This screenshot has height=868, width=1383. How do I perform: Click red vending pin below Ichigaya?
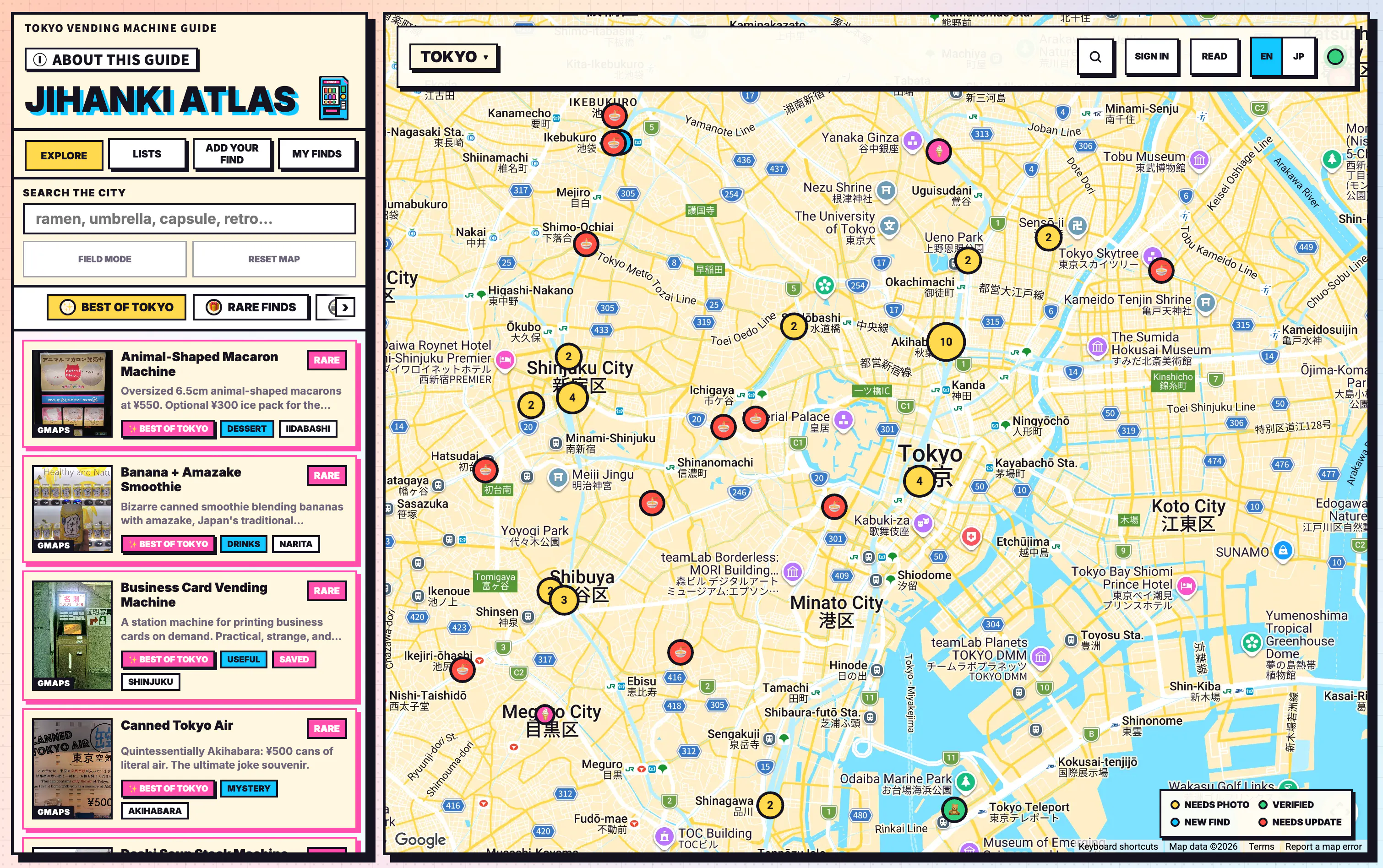click(724, 427)
